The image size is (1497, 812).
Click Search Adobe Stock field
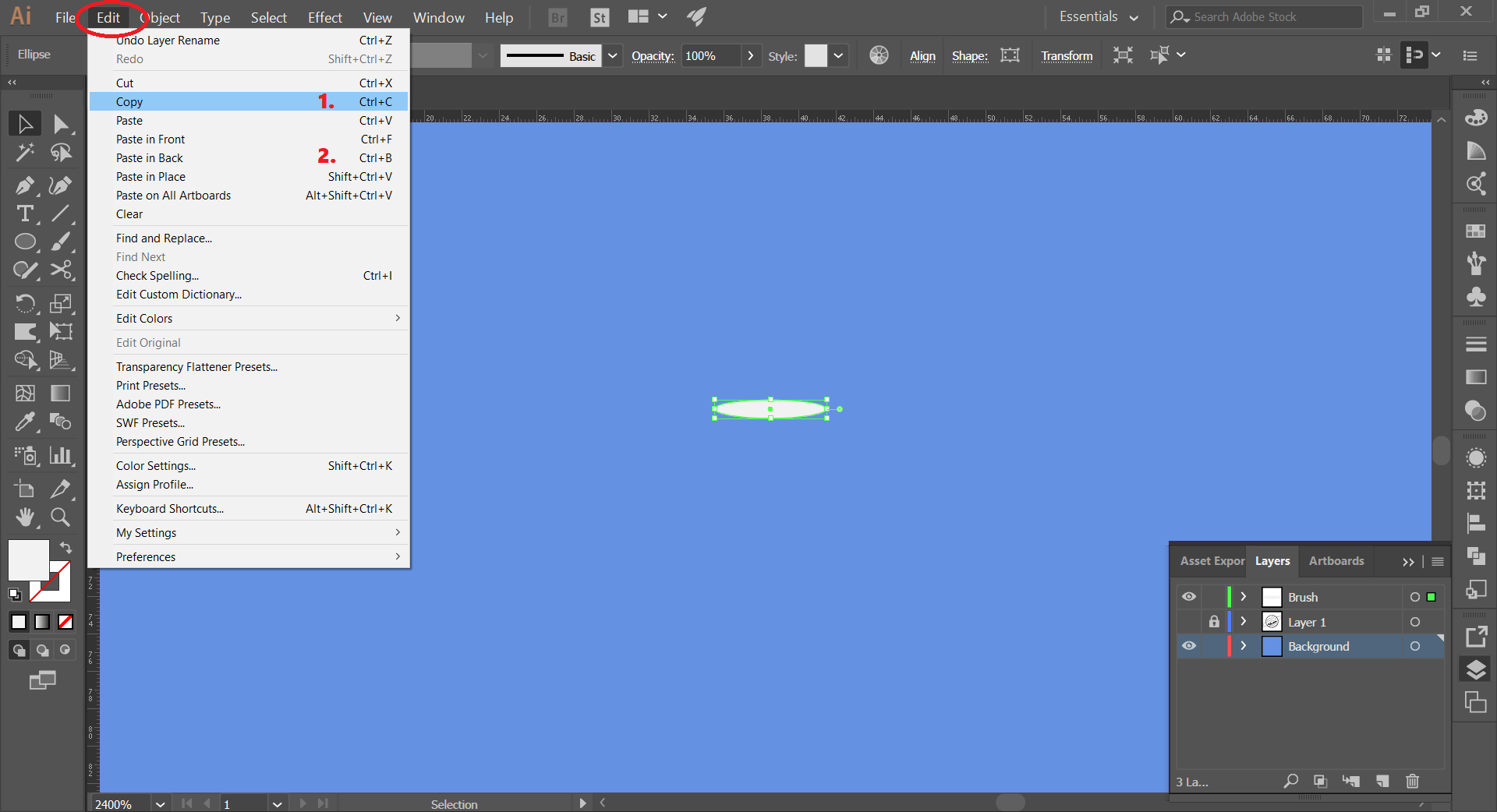click(x=1263, y=17)
